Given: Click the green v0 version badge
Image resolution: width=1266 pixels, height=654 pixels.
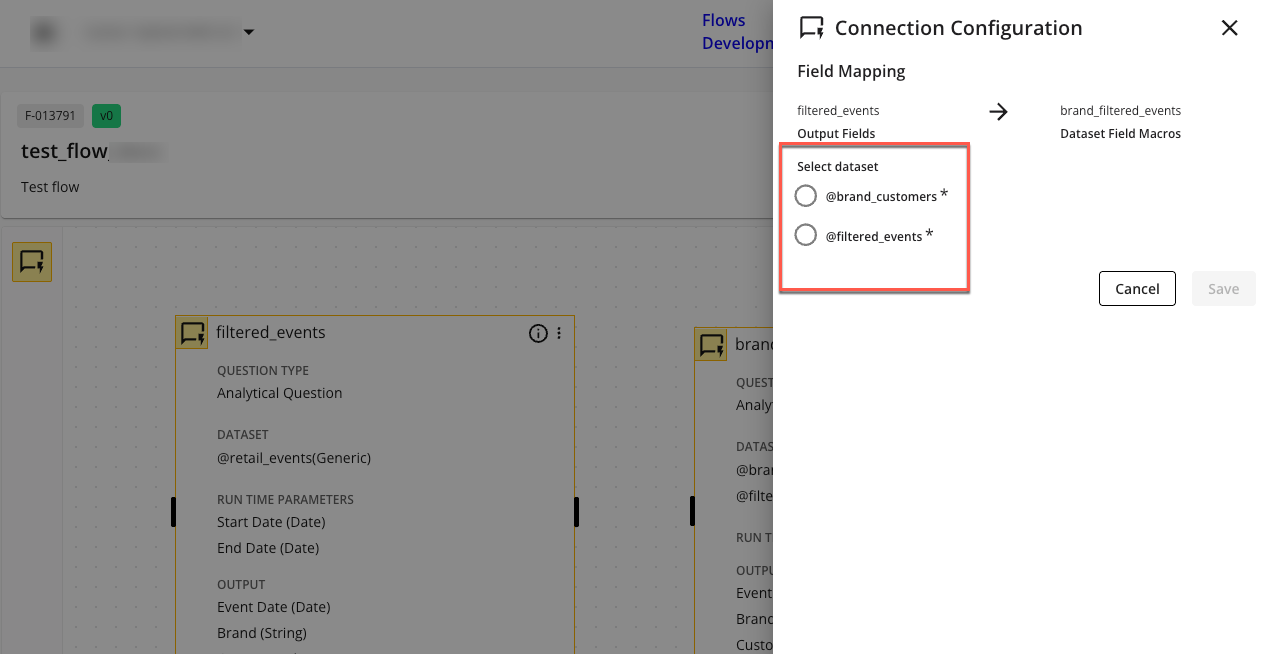Looking at the screenshot, I should tap(106, 115).
